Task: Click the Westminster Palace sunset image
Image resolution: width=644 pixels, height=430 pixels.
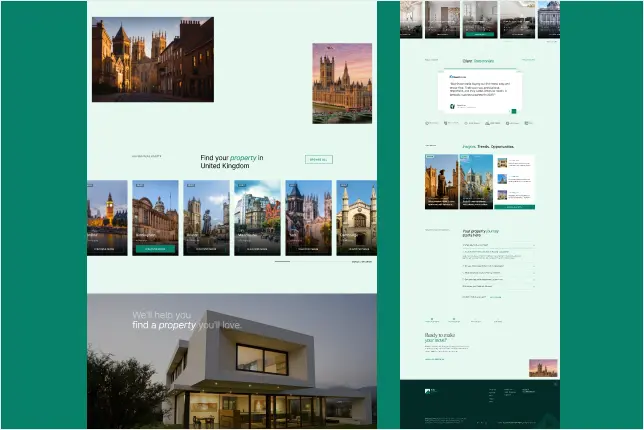Action: coord(341,83)
